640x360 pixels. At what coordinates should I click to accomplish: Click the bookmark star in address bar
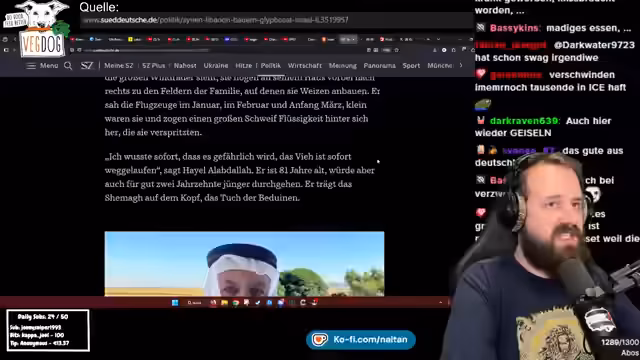(x=396, y=50)
